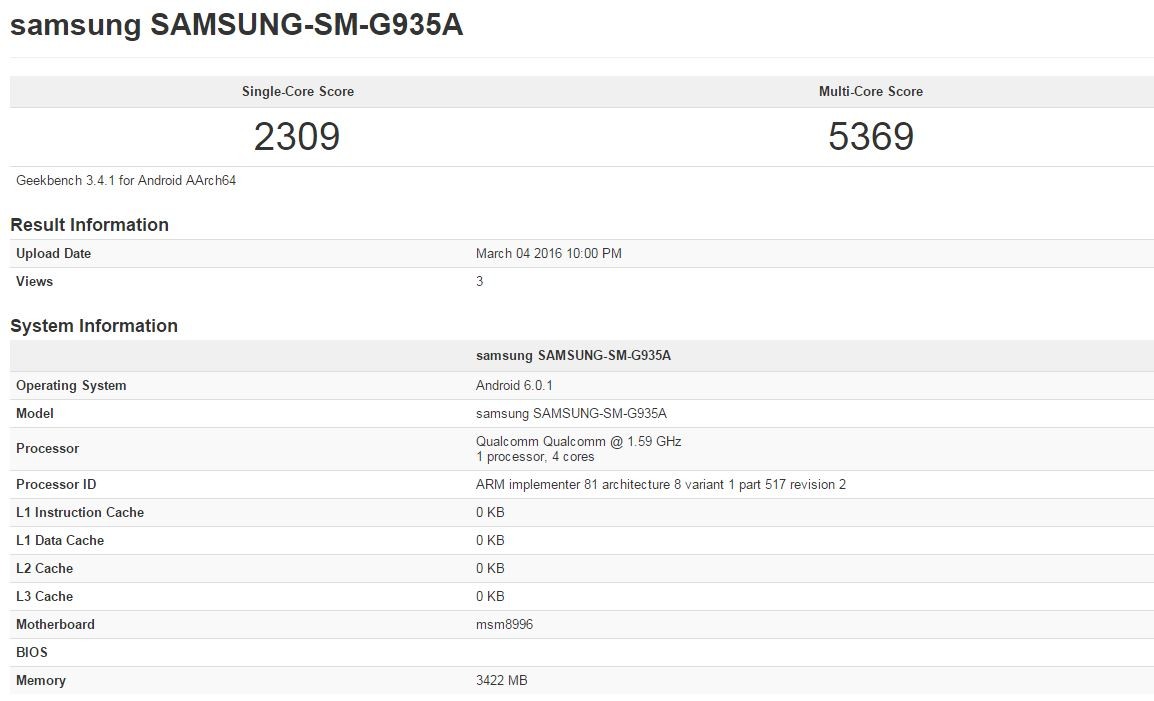
Task: Click the 'Model' row label
Action: pos(35,413)
